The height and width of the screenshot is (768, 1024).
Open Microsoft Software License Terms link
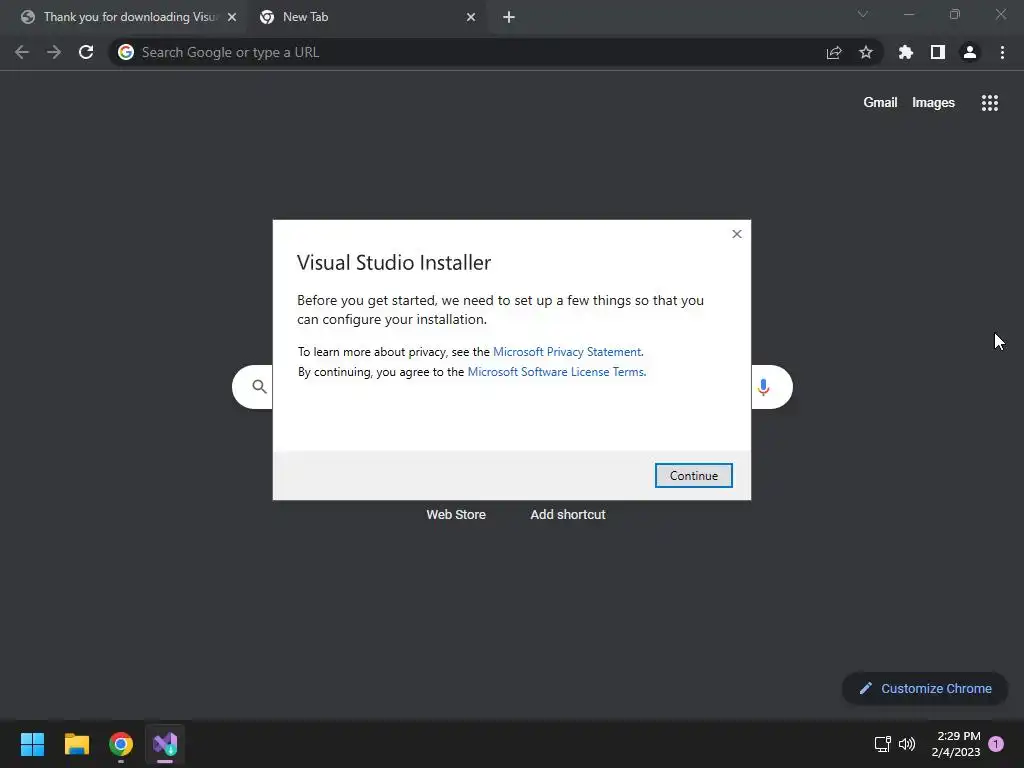[x=556, y=372]
